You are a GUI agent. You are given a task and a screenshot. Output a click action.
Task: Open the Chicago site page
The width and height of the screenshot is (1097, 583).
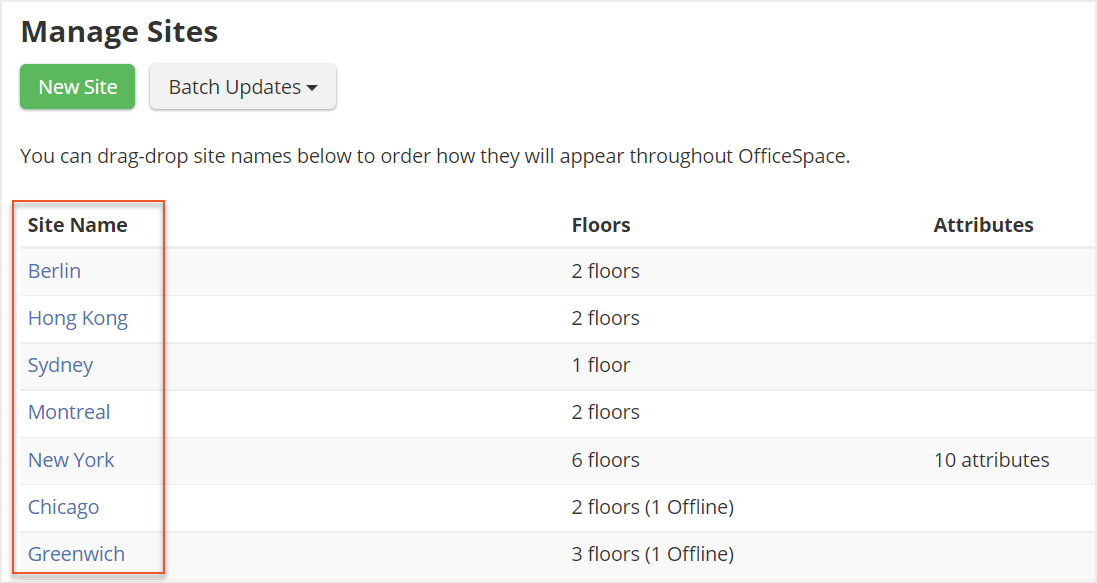pyautogui.click(x=63, y=506)
